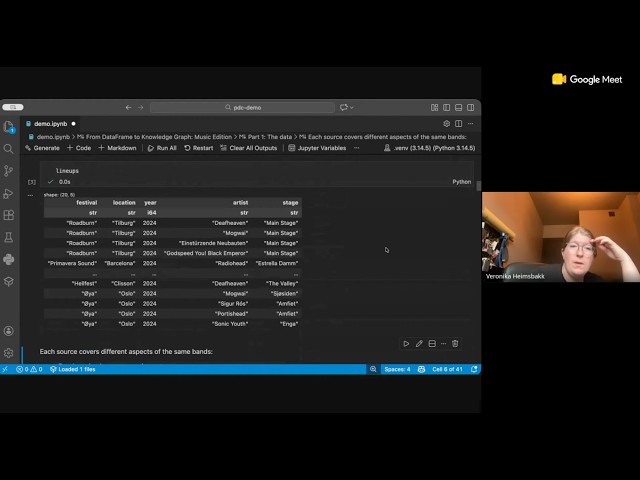Click 'Loaded 1 files' status item
The image size is (640, 480).
(73, 369)
